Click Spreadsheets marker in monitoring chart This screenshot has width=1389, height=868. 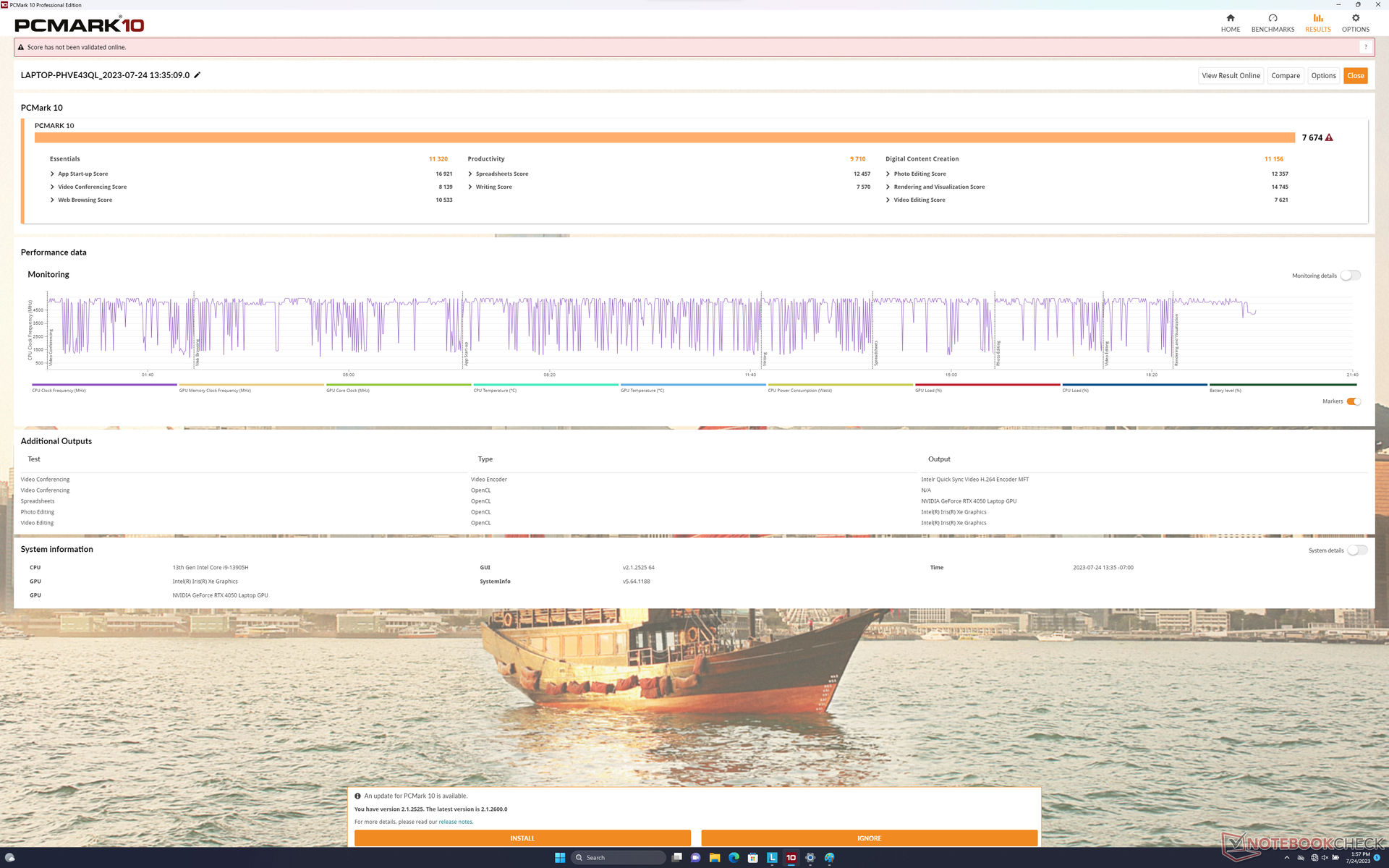click(x=875, y=352)
